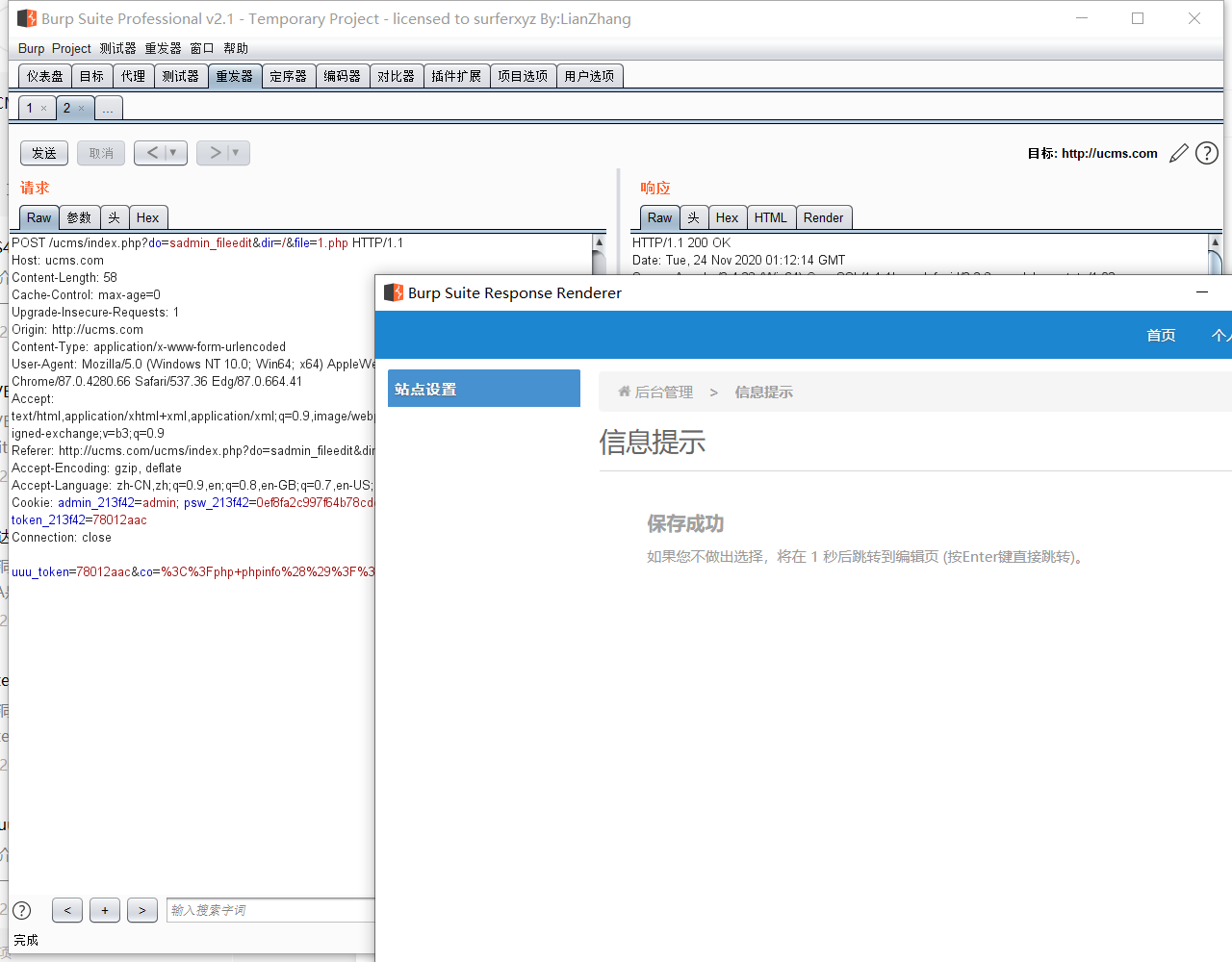
Task: Click the 发送 send button
Action: click(x=43, y=152)
